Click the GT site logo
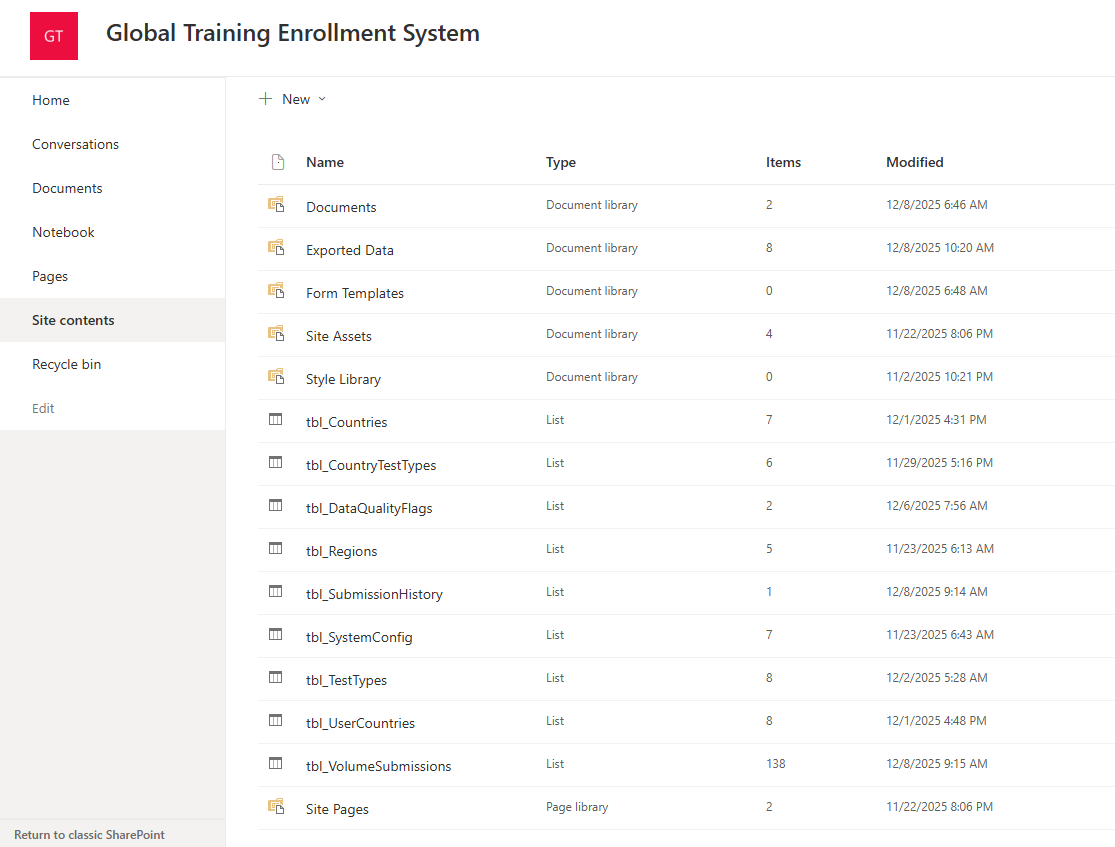This screenshot has width=1115, height=847. click(x=53, y=35)
